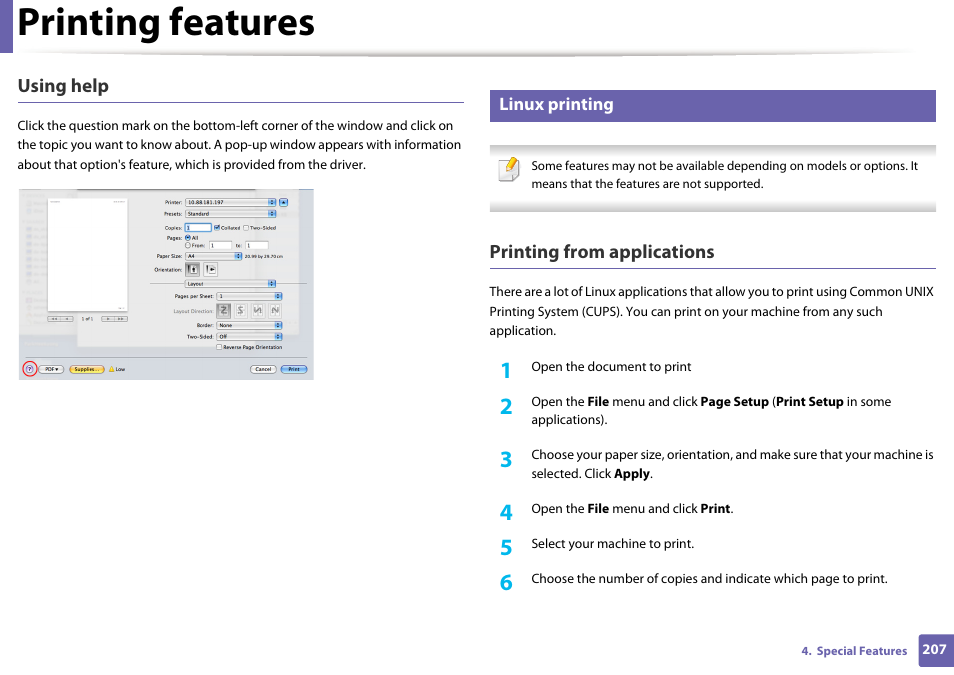The width and height of the screenshot is (954, 675).
Task: Click the 'Printing features' title
Action: point(166,23)
